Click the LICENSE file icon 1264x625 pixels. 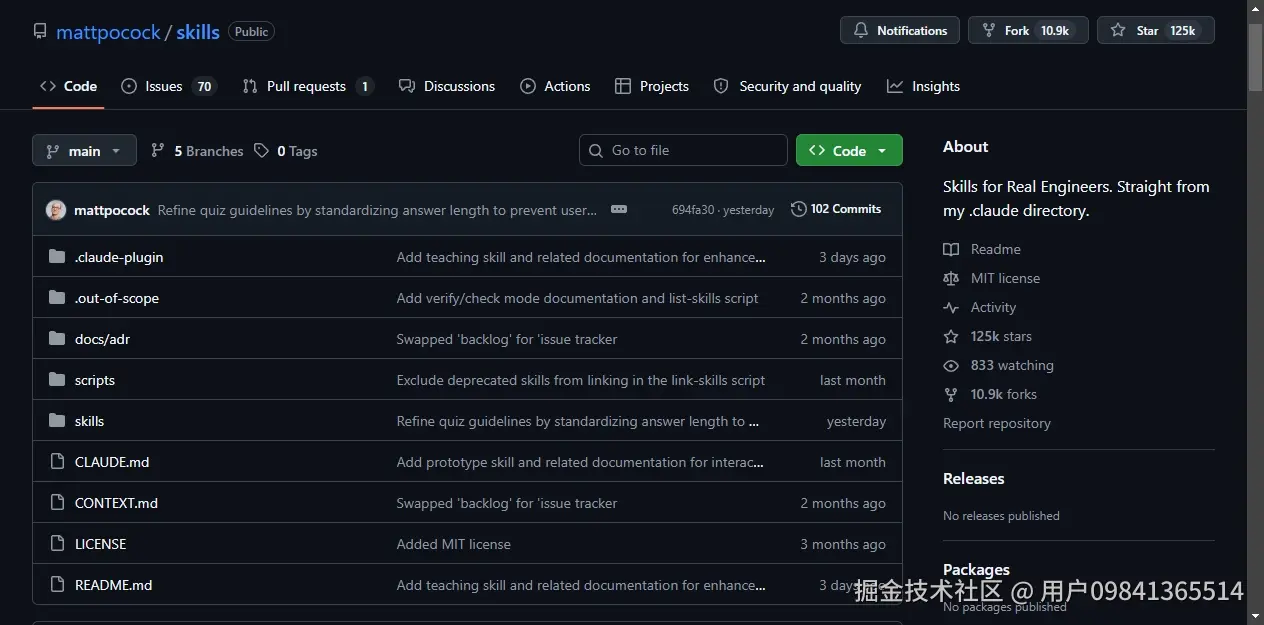click(x=57, y=544)
